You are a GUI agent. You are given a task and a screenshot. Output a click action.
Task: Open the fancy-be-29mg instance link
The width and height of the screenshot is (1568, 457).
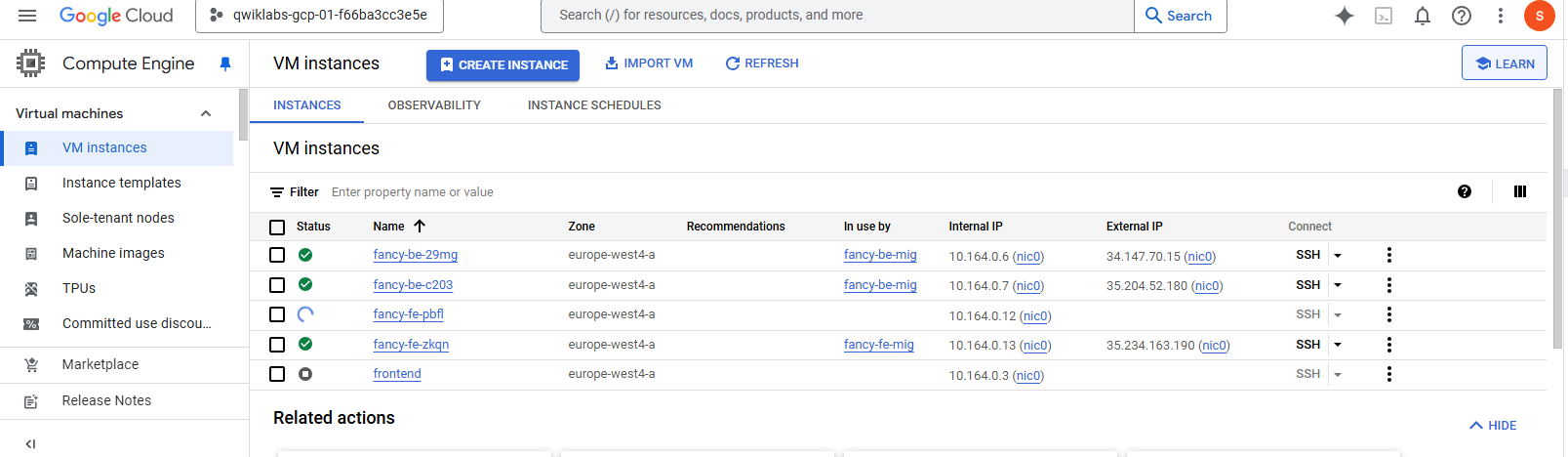[415, 255]
